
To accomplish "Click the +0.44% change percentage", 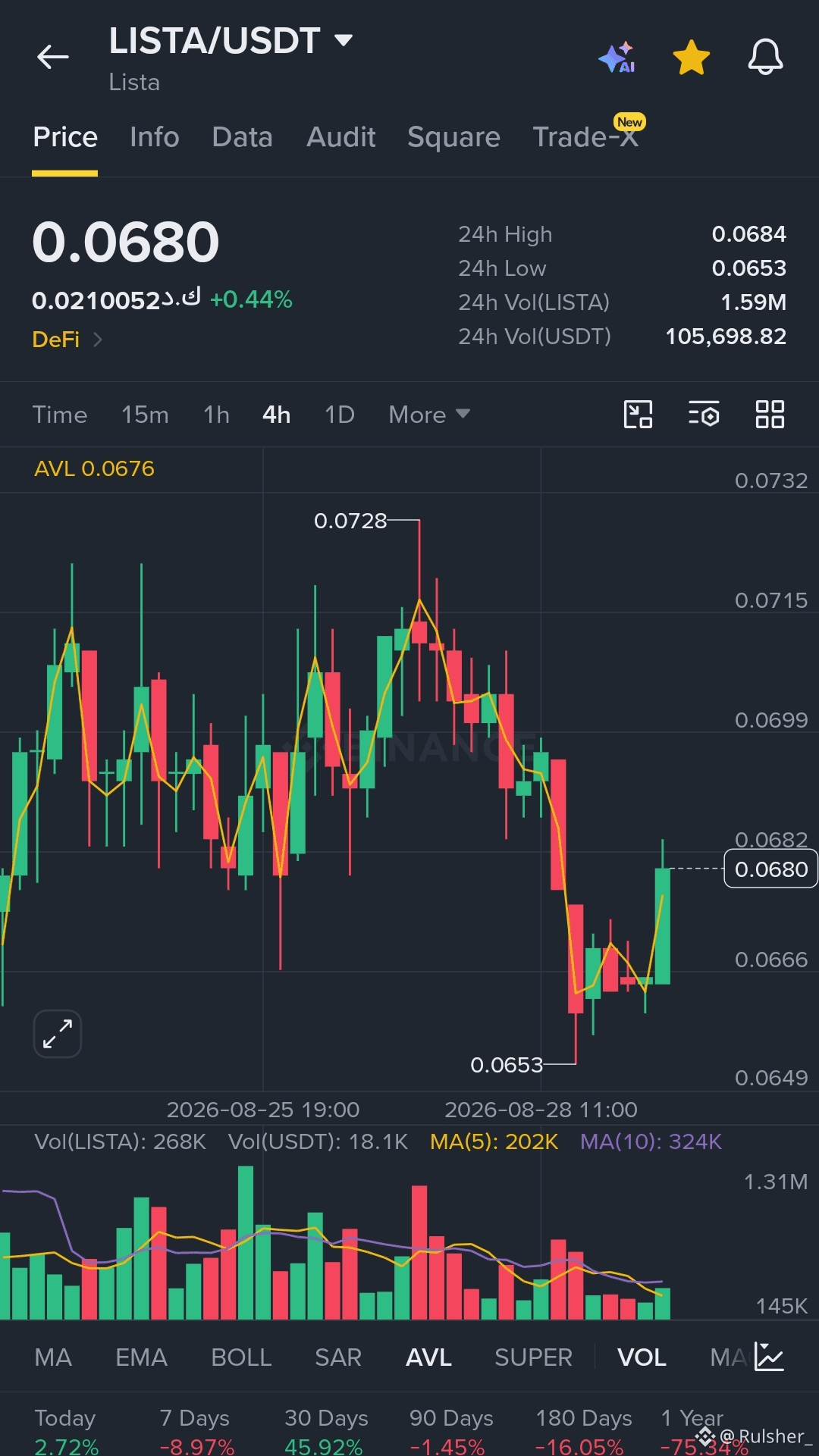I will [x=251, y=299].
